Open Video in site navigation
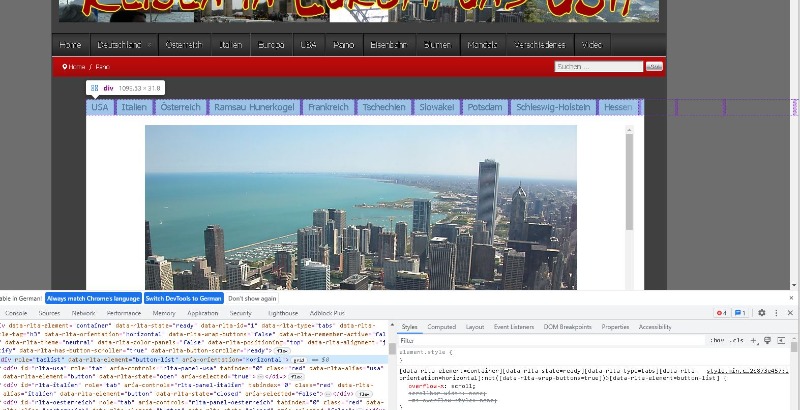 click(x=592, y=45)
